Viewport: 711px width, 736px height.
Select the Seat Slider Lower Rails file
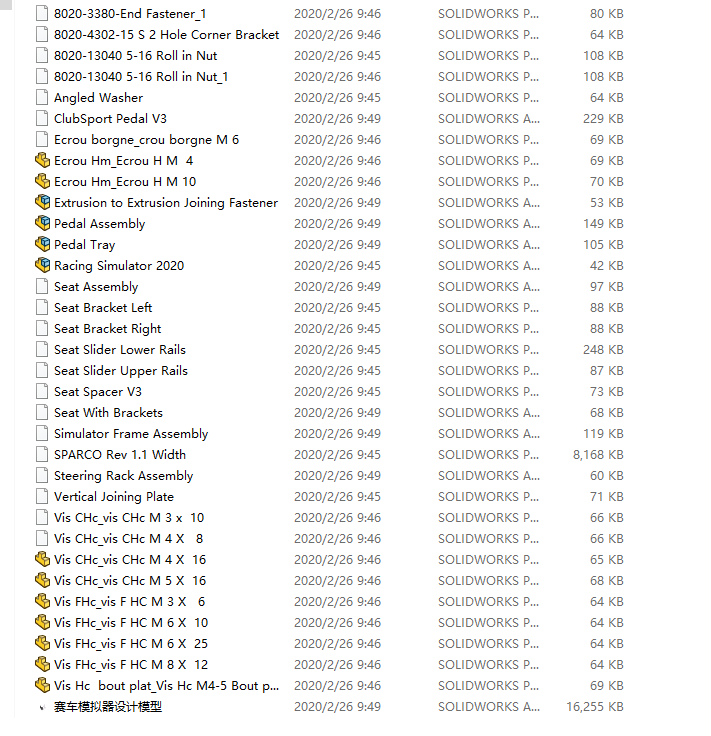(120, 350)
